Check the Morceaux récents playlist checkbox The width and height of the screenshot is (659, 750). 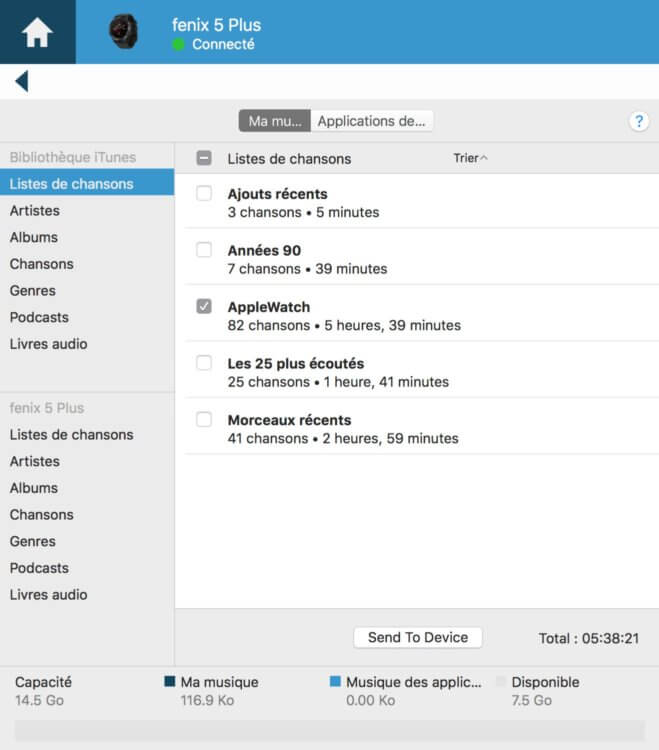tap(204, 419)
